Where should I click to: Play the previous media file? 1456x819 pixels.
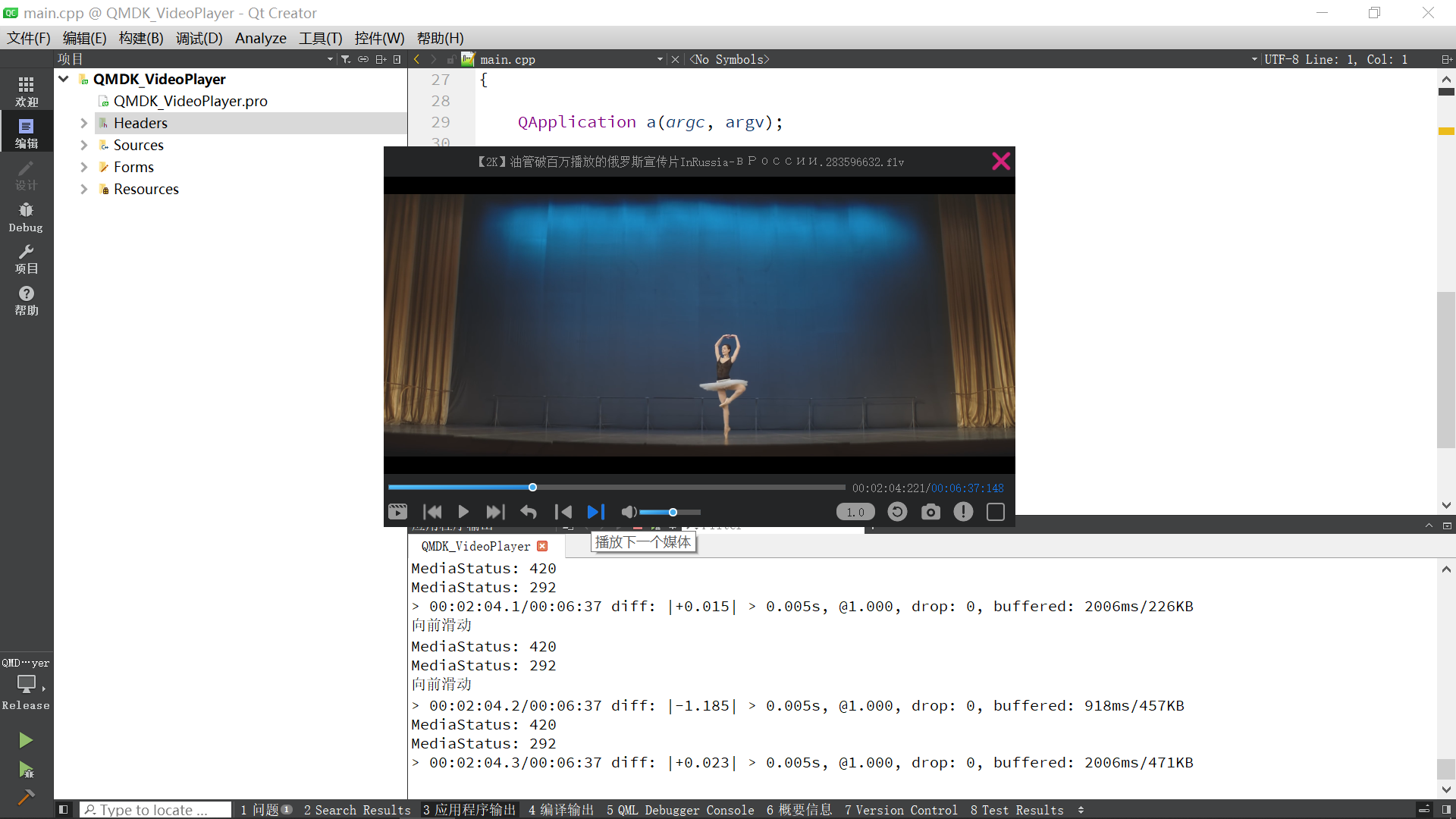[x=563, y=512]
